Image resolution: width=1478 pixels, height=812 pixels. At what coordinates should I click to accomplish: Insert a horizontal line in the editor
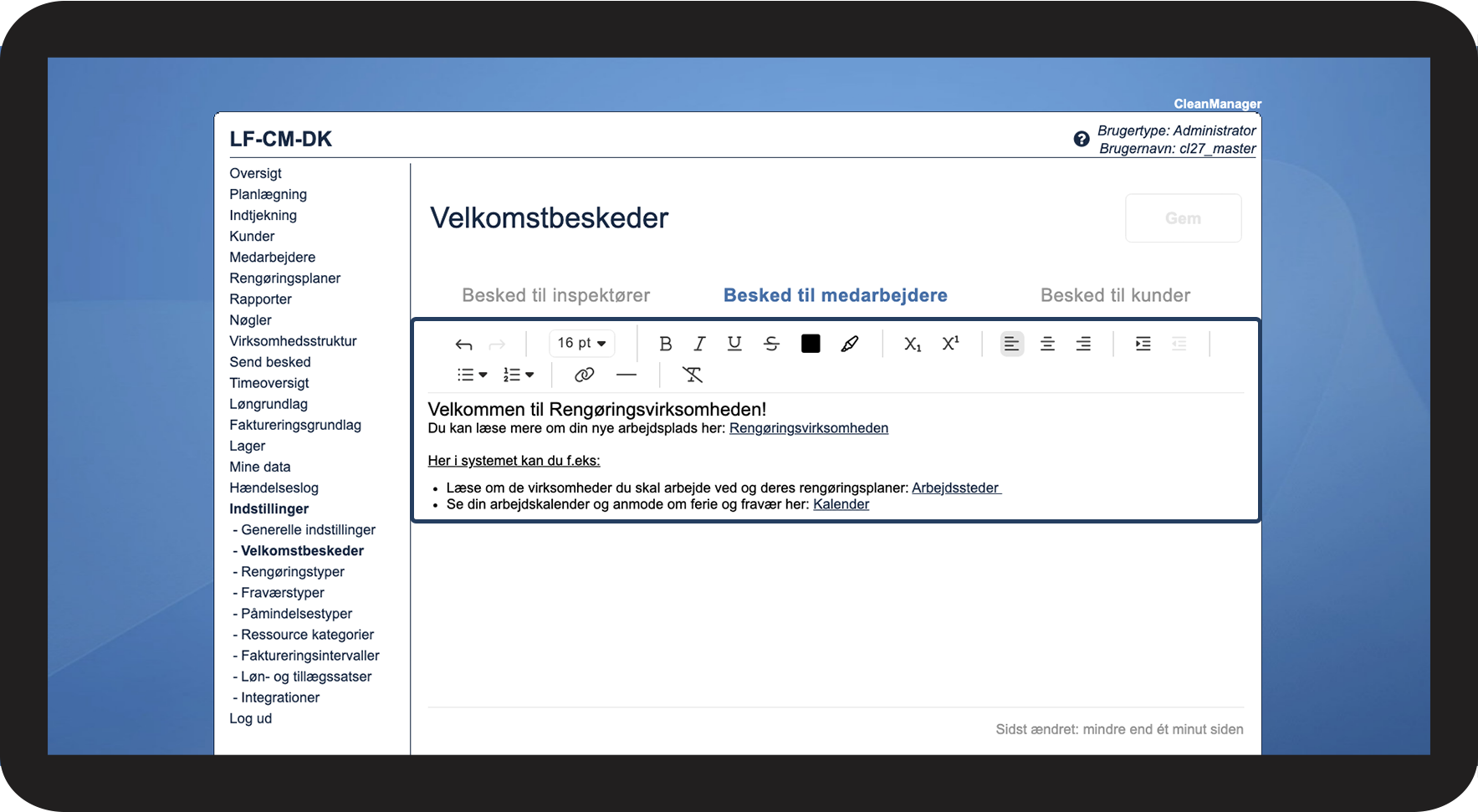626,374
